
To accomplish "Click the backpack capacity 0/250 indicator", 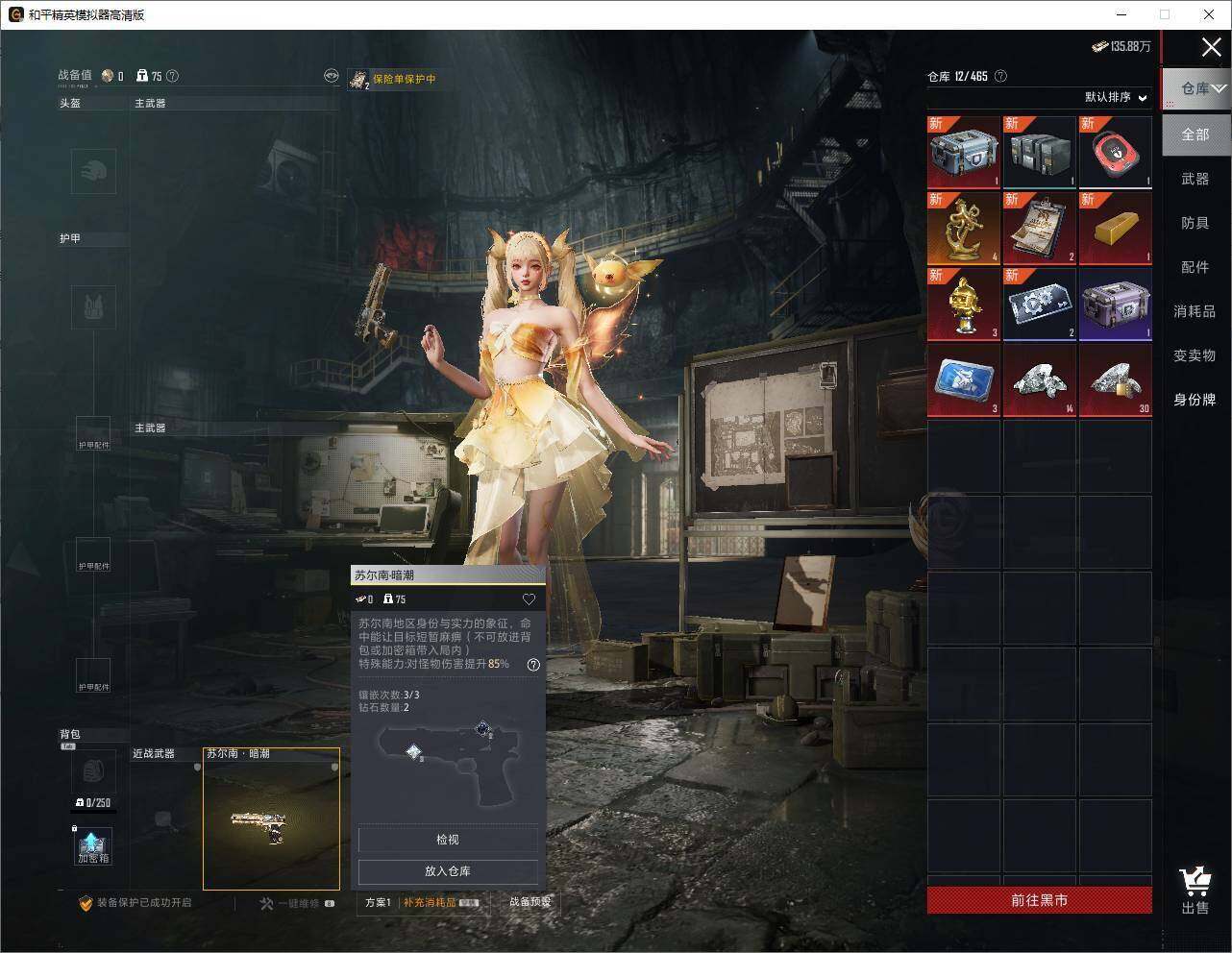I will coord(93,803).
